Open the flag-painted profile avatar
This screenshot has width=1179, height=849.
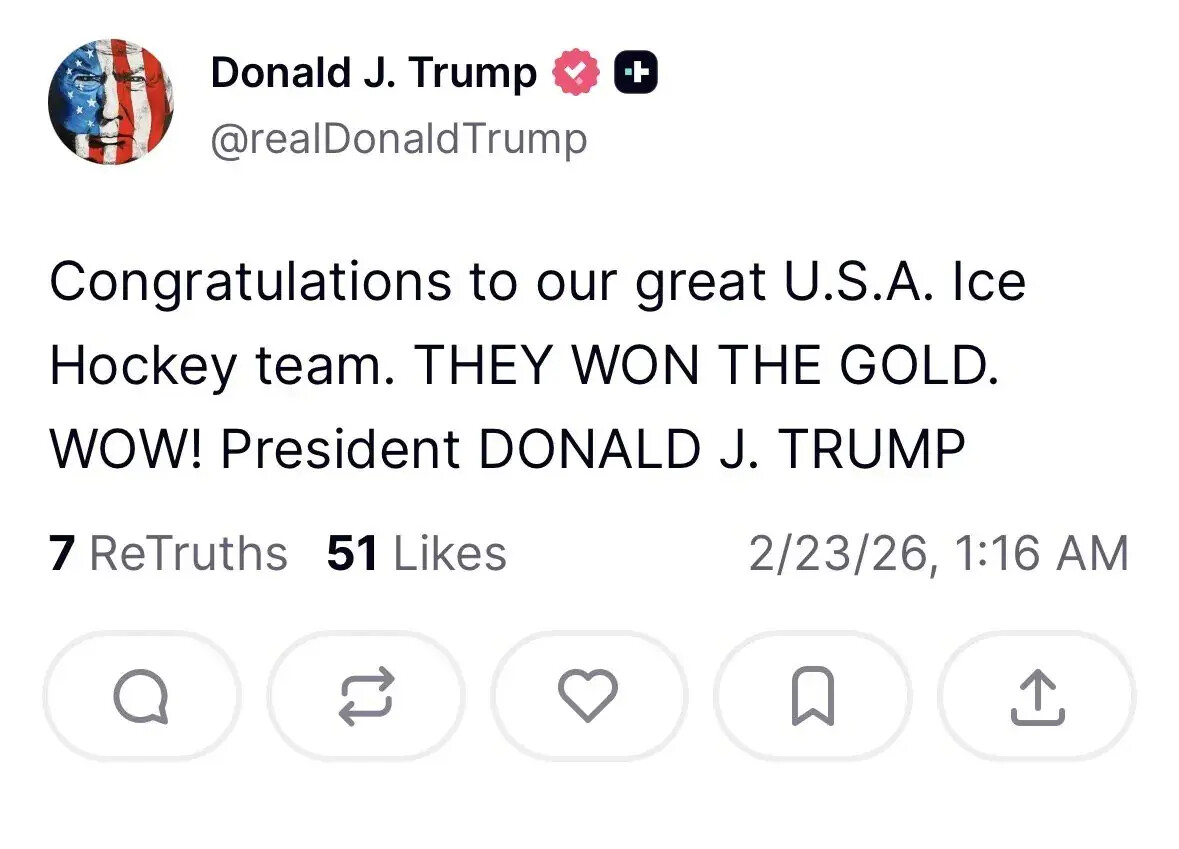pos(111,101)
